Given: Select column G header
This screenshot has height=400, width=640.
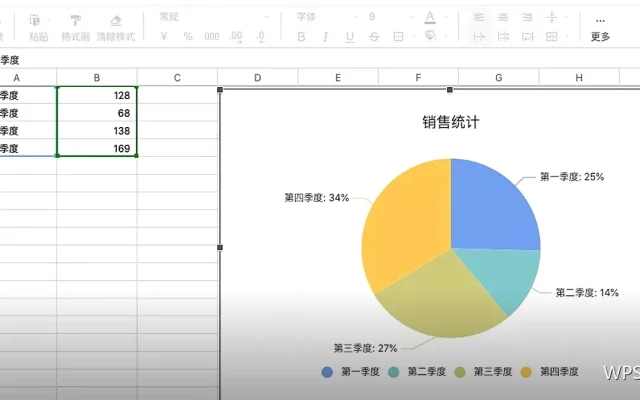Looking at the screenshot, I should coord(499,78).
